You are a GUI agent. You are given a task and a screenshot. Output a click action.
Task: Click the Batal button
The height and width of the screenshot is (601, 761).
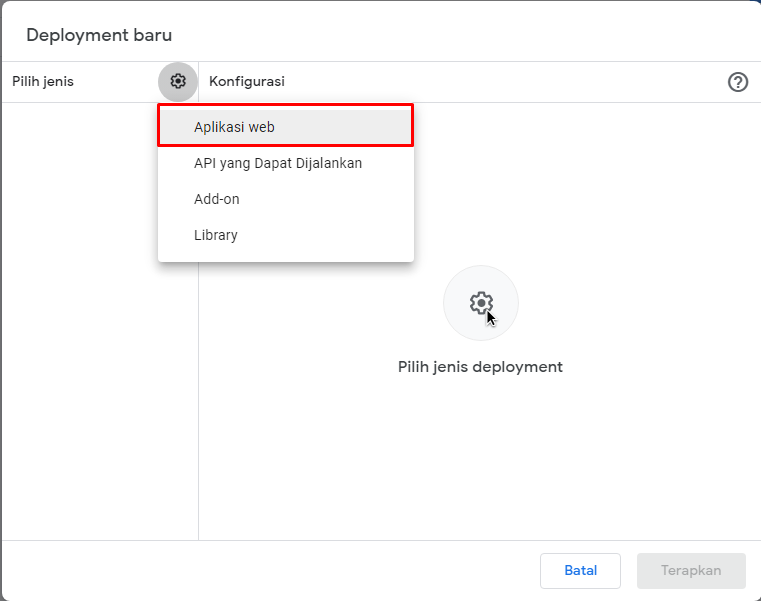point(580,570)
